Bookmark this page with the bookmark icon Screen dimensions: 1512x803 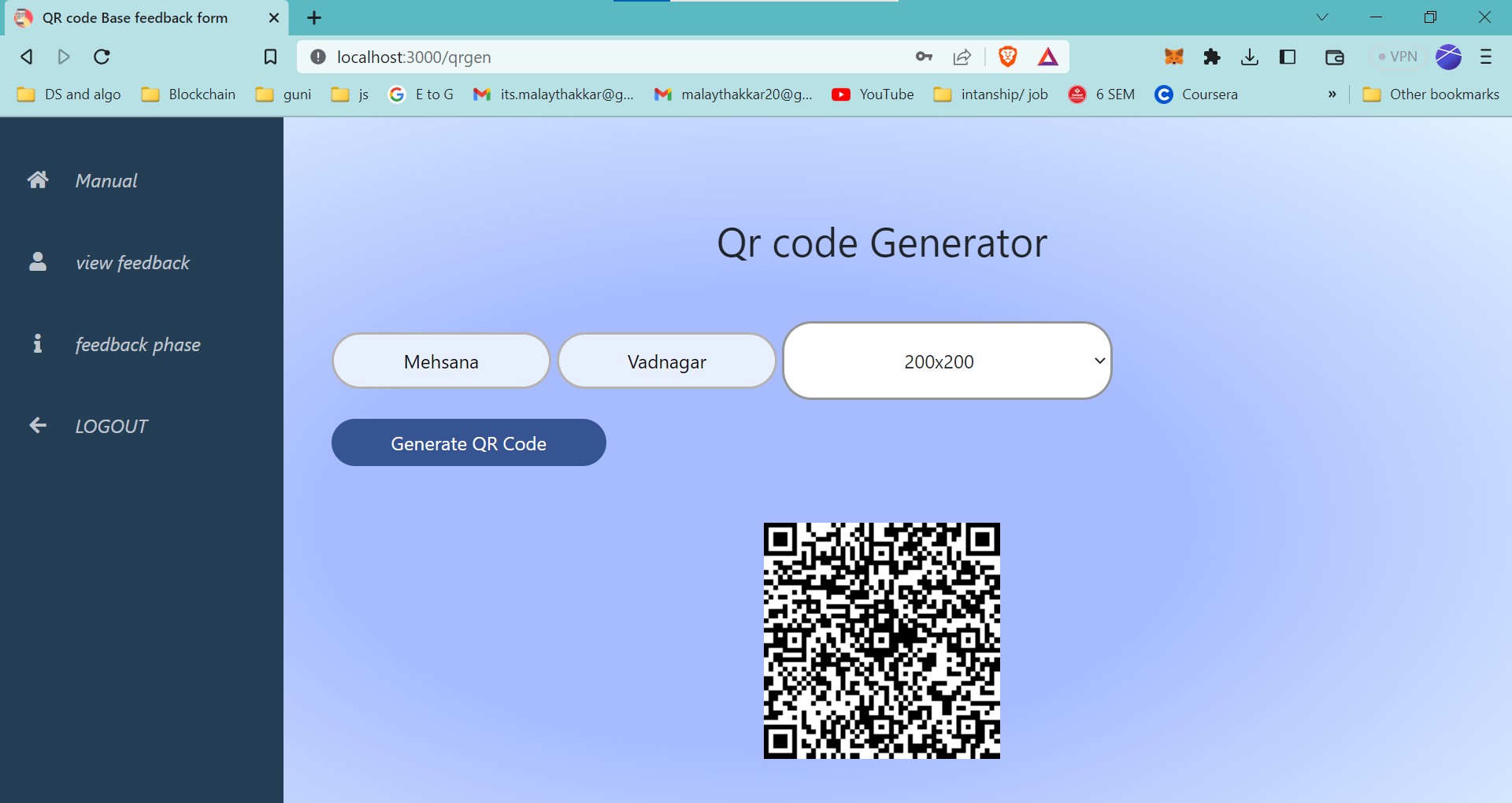click(x=270, y=57)
